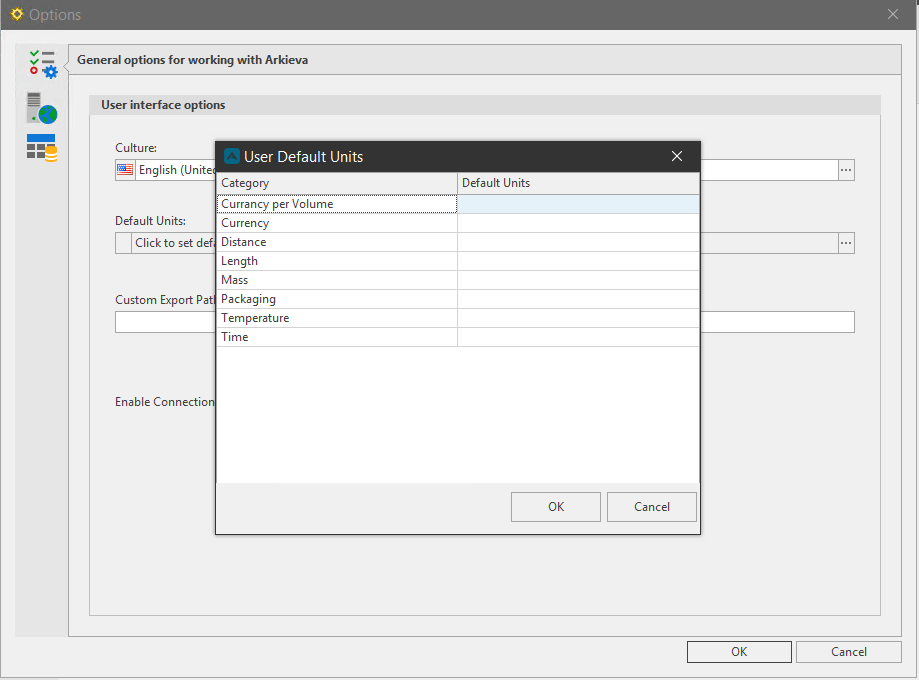
Task: Cancel the User Default Units dialog
Action: coord(652,506)
